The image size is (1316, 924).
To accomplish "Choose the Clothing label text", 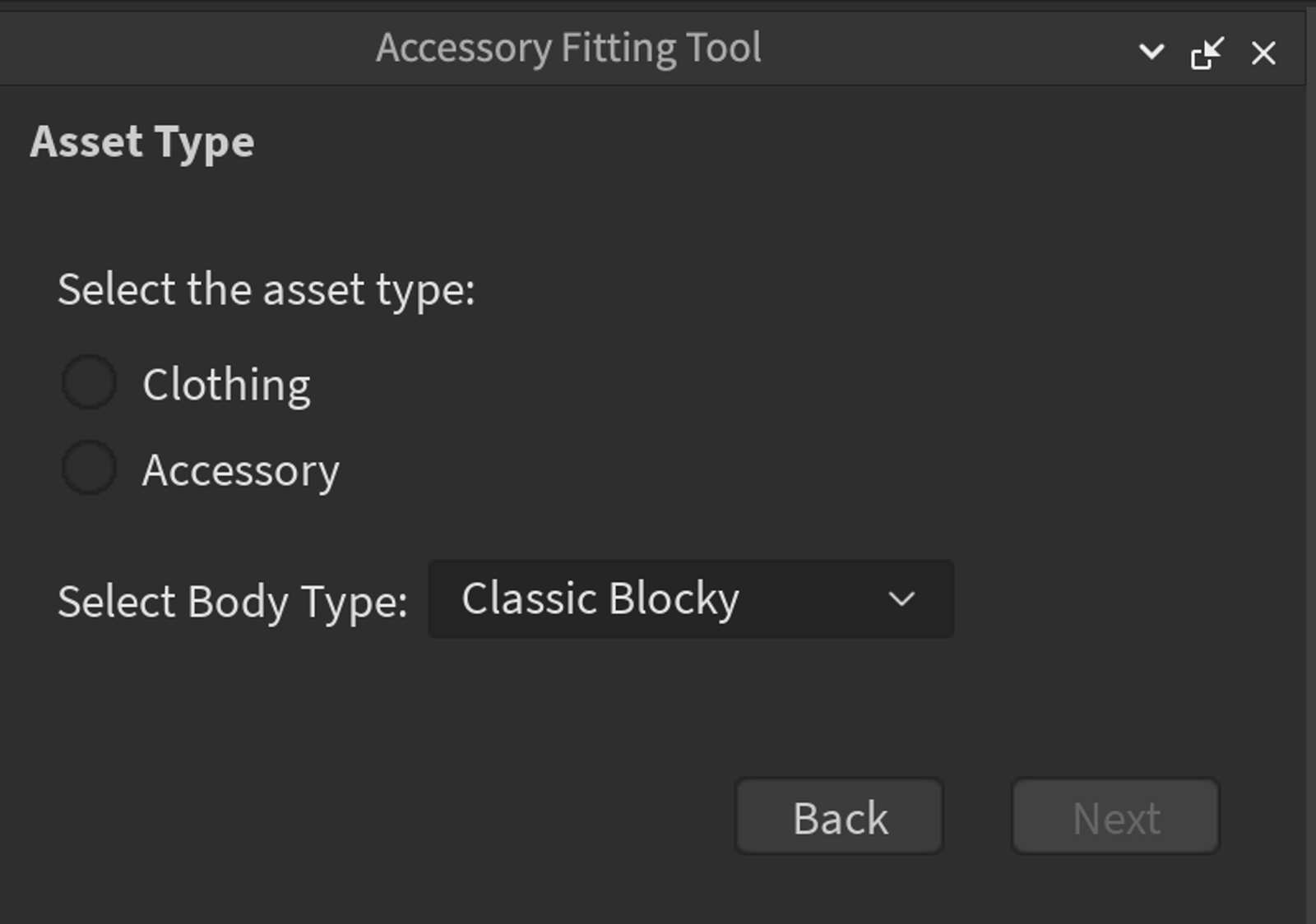I will point(226,385).
